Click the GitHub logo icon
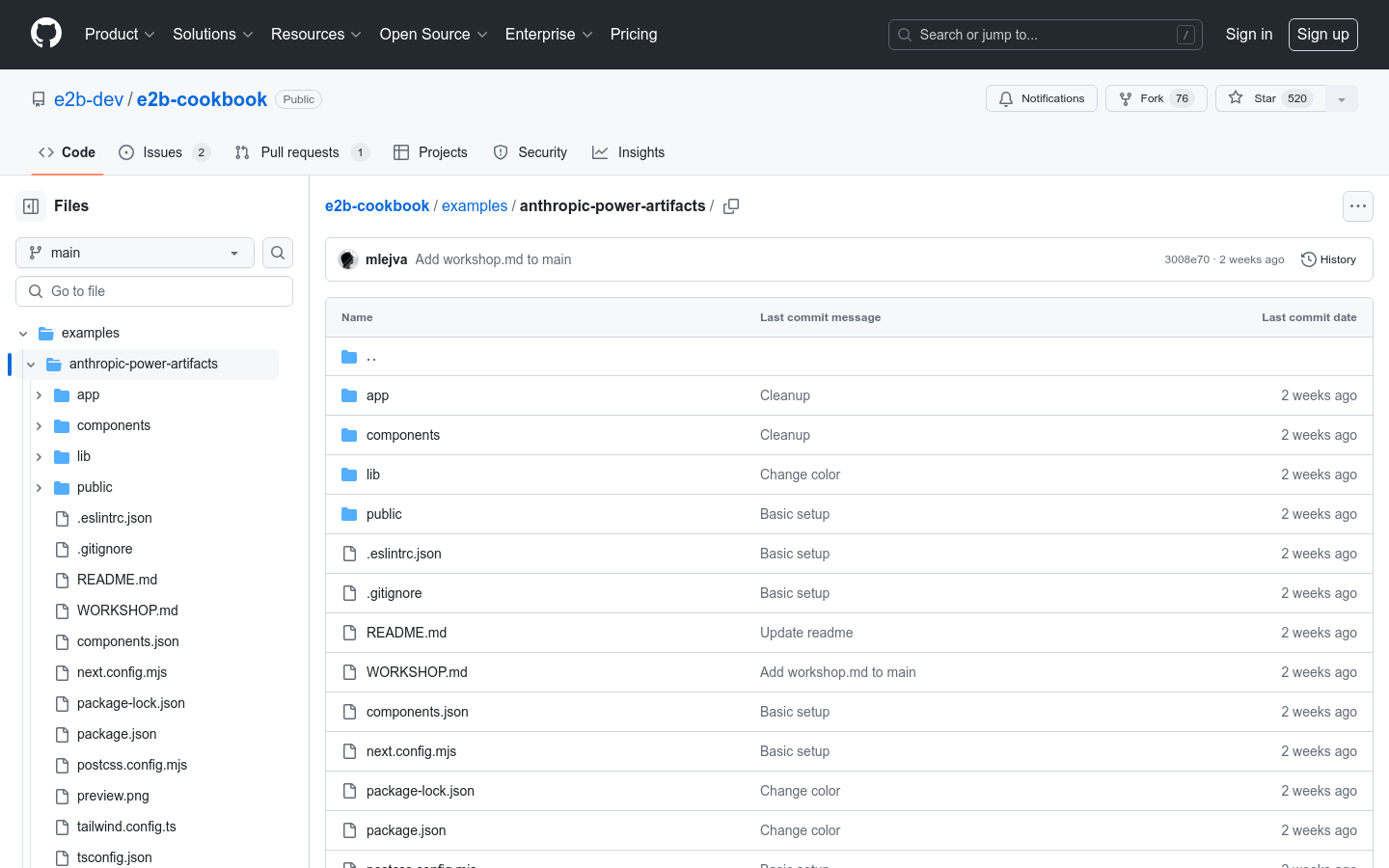The image size is (1389, 868). click(x=46, y=34)
